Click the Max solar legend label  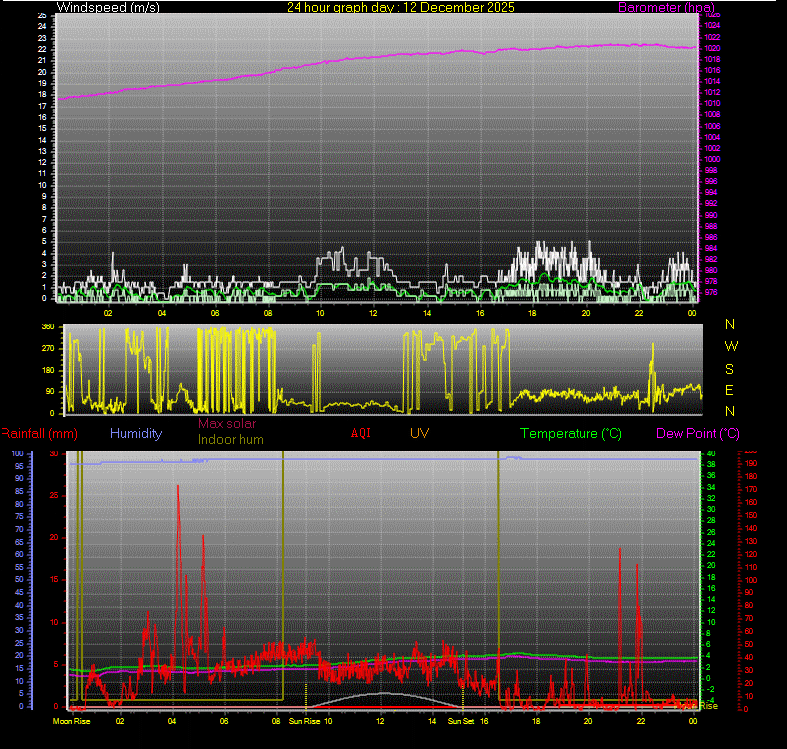coord(227,424)
